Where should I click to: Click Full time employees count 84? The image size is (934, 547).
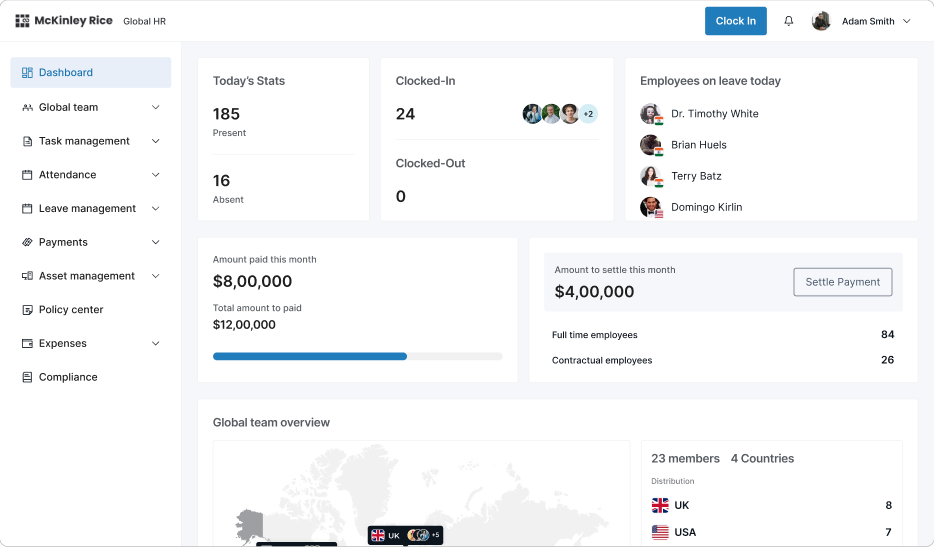coord(888,335)
